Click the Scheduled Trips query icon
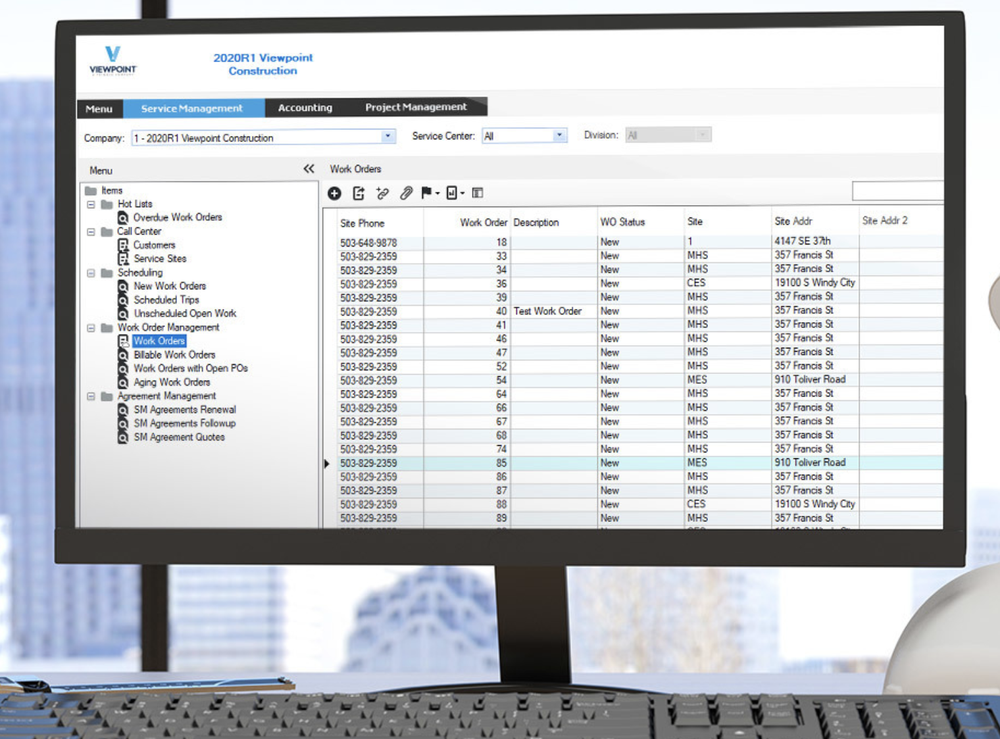This screenshot has width=1000, height=739. [x=123, y=300]
